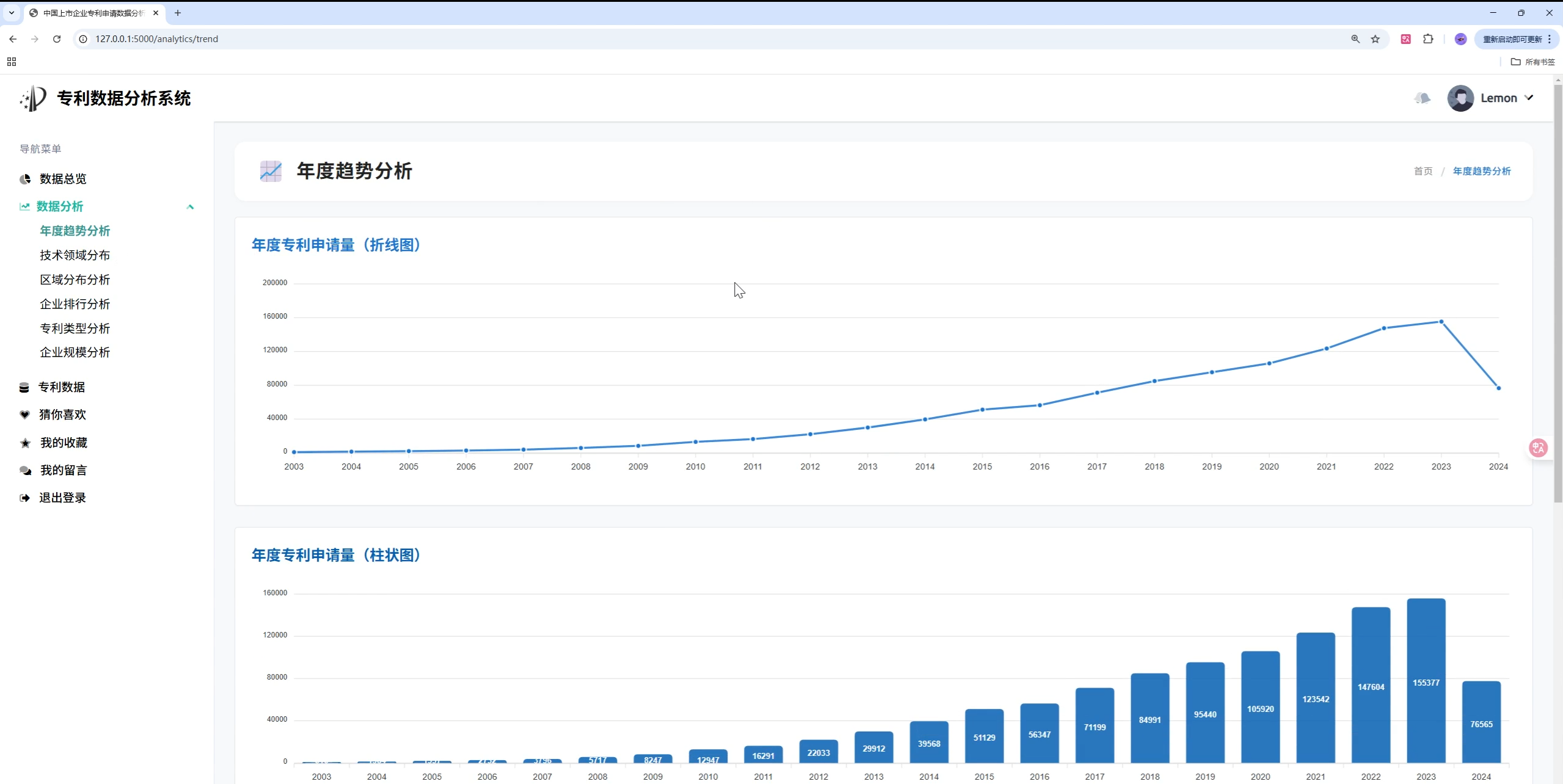The width and height of the screenshot is (1563, 784).
Task: Open 猜你喜欢 recommendations
Action: pyautogui.click(x=62, y=415)
